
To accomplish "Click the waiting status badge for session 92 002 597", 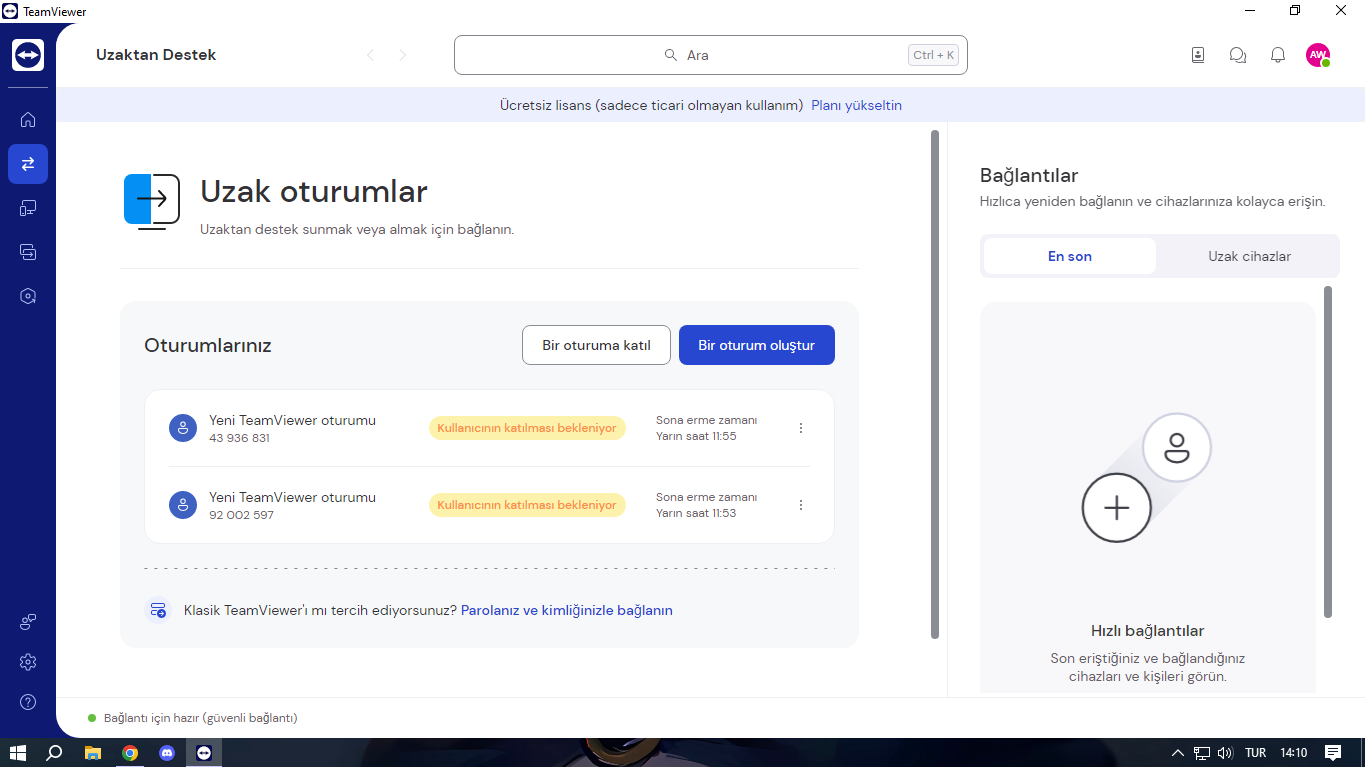I will point(527,505).
